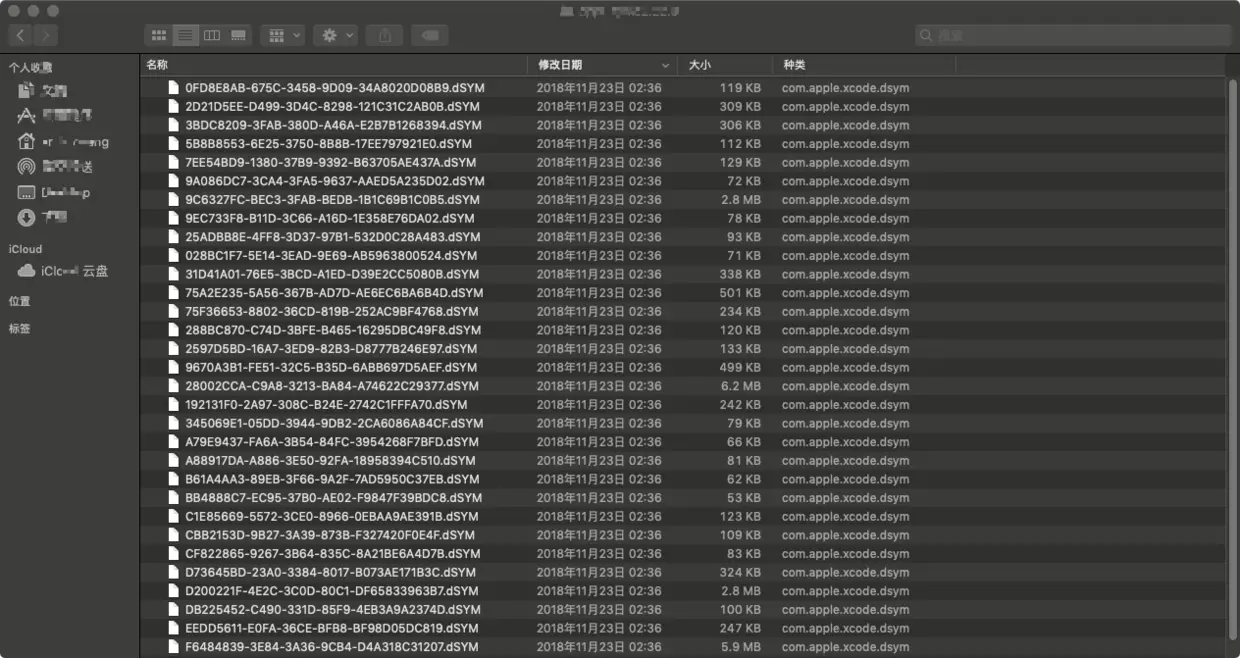Image resolution: width=1240 pixels, height=658 pixels.
Task: Select file DB225452-C490-331D-85F9-4EB3A9A2374D.dSYM
Action: click(332, 610)
